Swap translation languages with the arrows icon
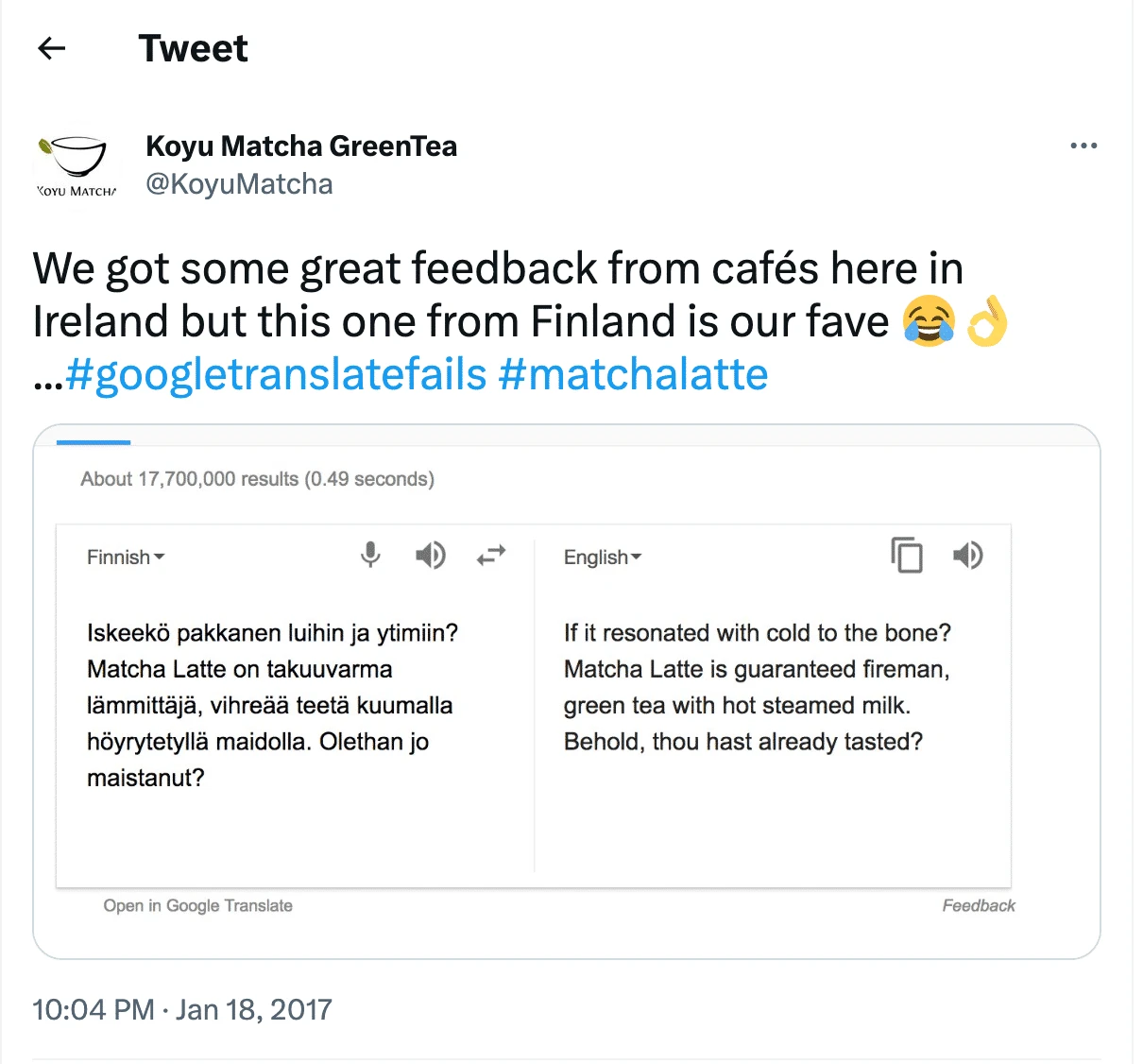 [x=491, y=556]
